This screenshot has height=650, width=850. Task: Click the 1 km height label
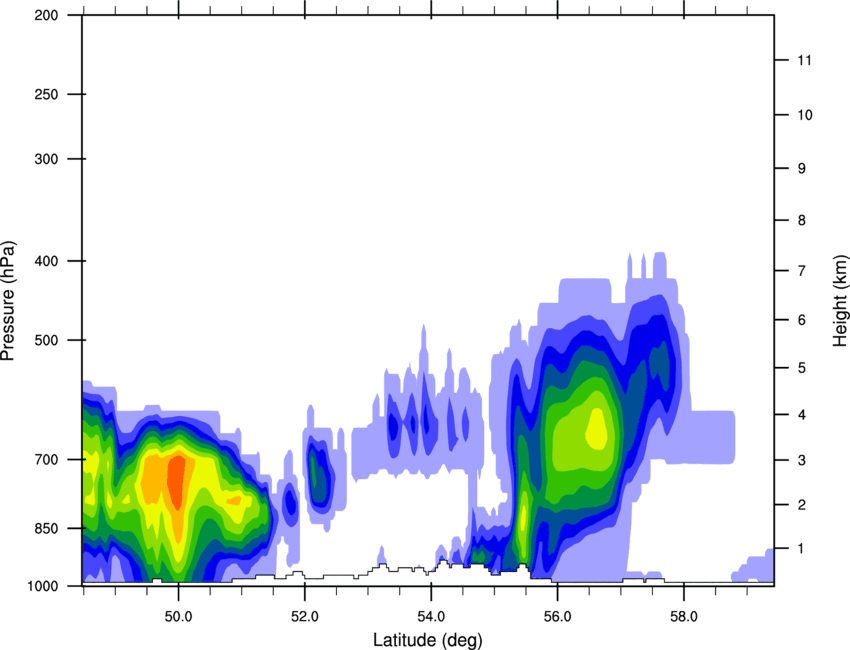pos(801,549)
